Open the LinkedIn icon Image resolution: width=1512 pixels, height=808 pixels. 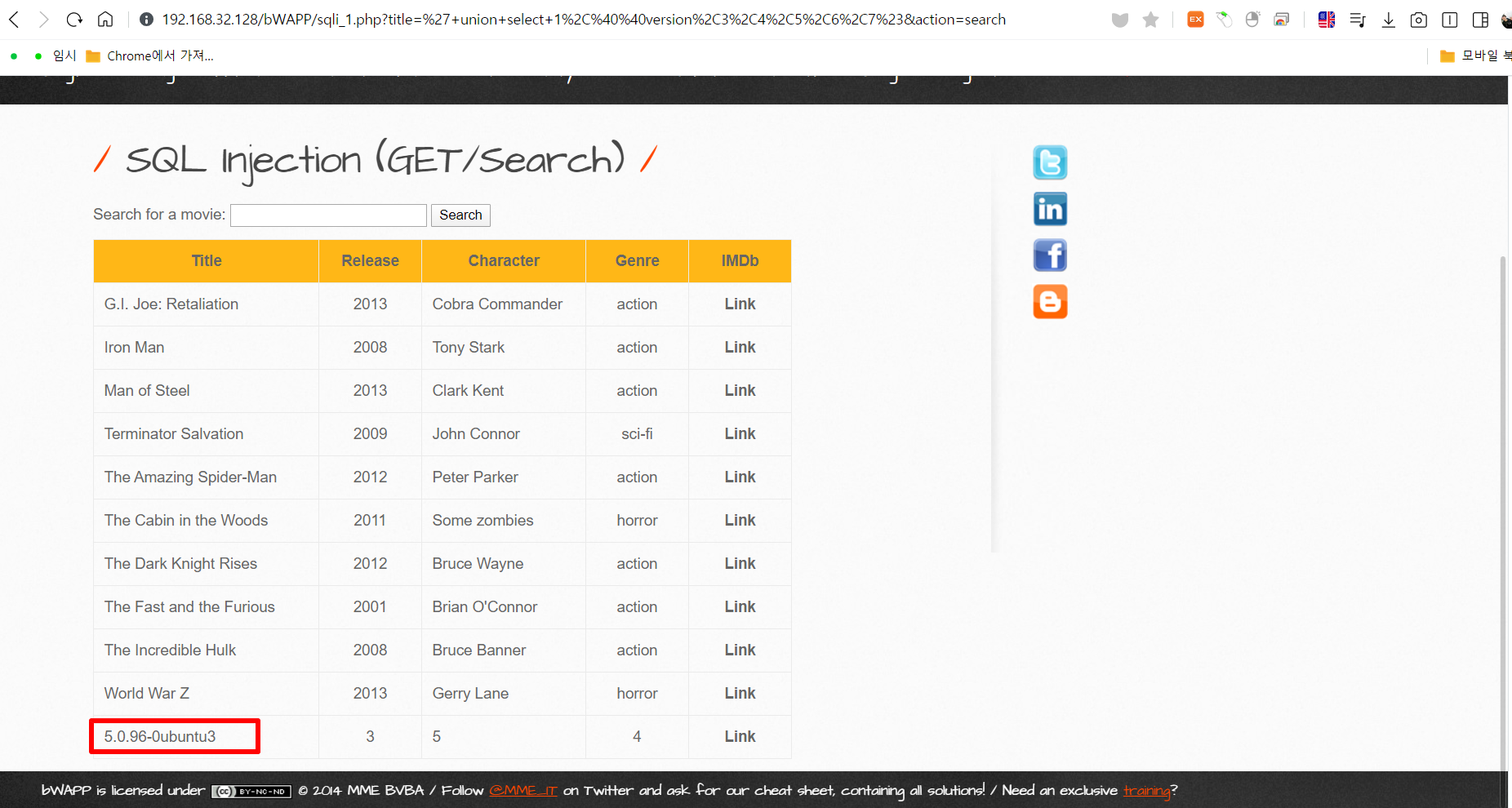[x=1050, y=209]
